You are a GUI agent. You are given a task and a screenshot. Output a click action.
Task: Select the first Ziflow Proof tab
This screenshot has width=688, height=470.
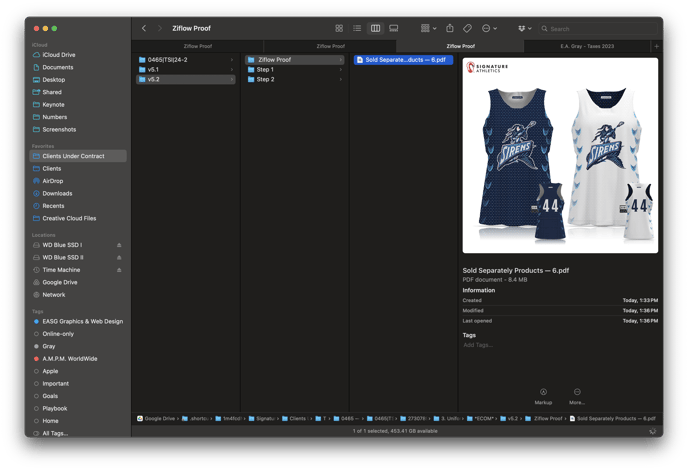coord(197,46)
